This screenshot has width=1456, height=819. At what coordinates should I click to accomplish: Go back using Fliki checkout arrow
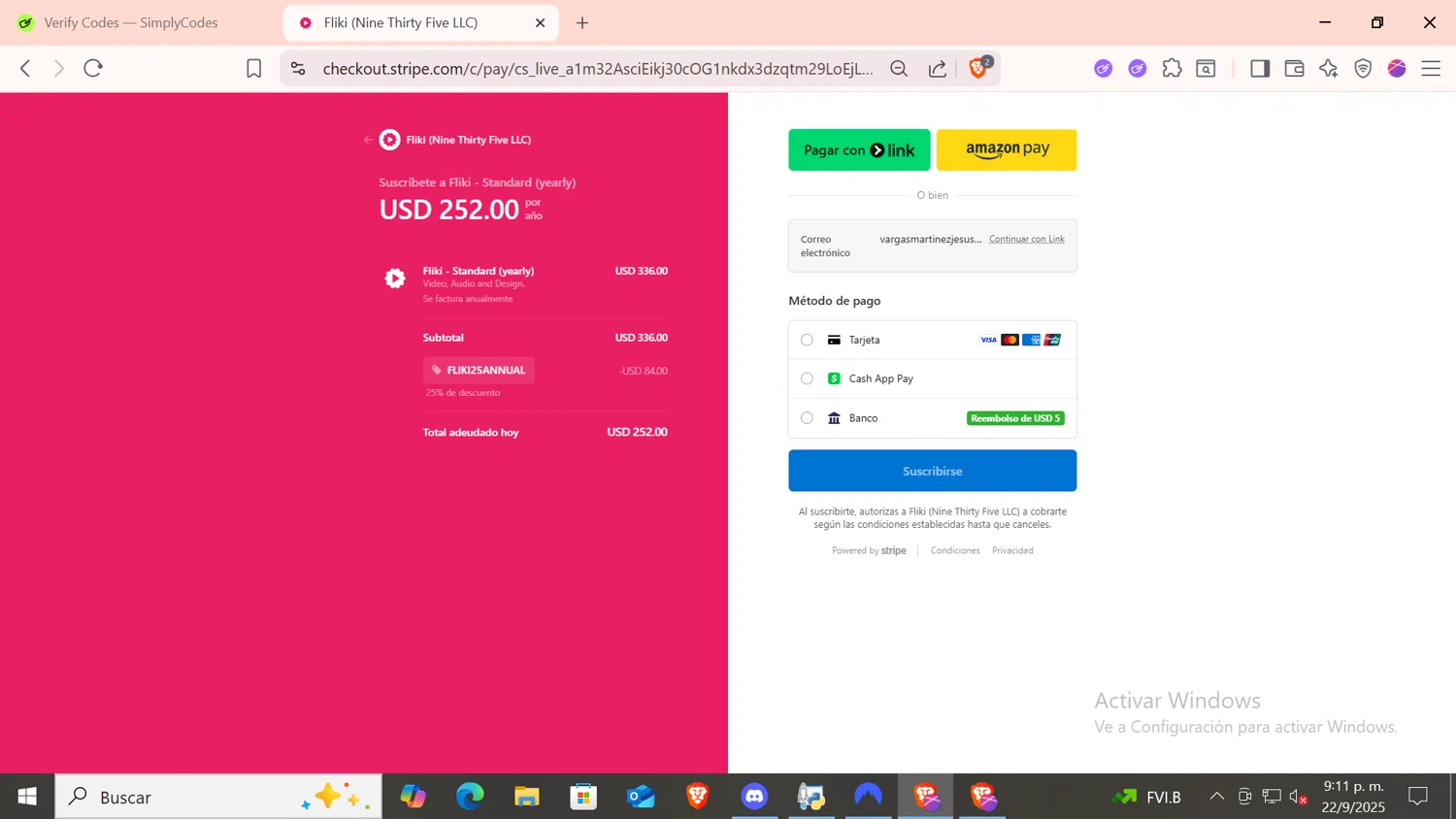(x=368, y=140)
